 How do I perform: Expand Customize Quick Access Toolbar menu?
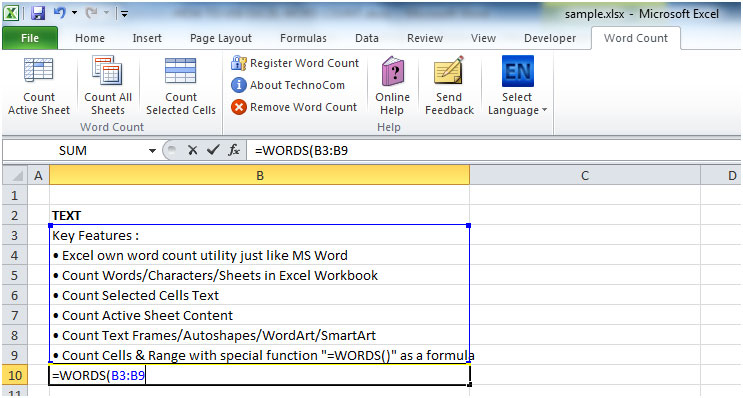click(124, 14)
